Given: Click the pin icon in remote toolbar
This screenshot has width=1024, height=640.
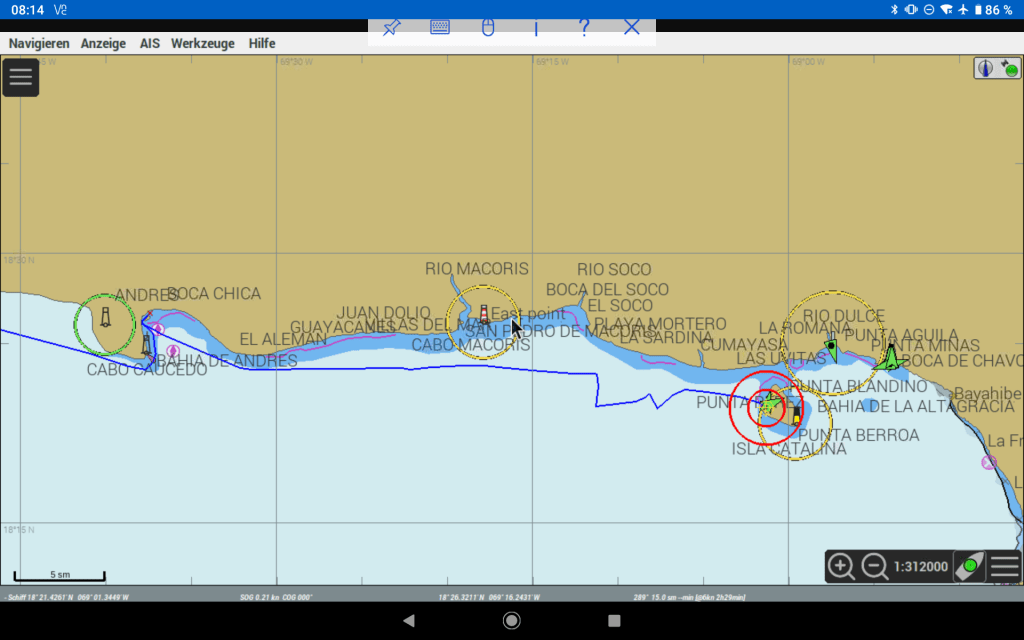Looking at the screenshot, I should coord(392,28).
